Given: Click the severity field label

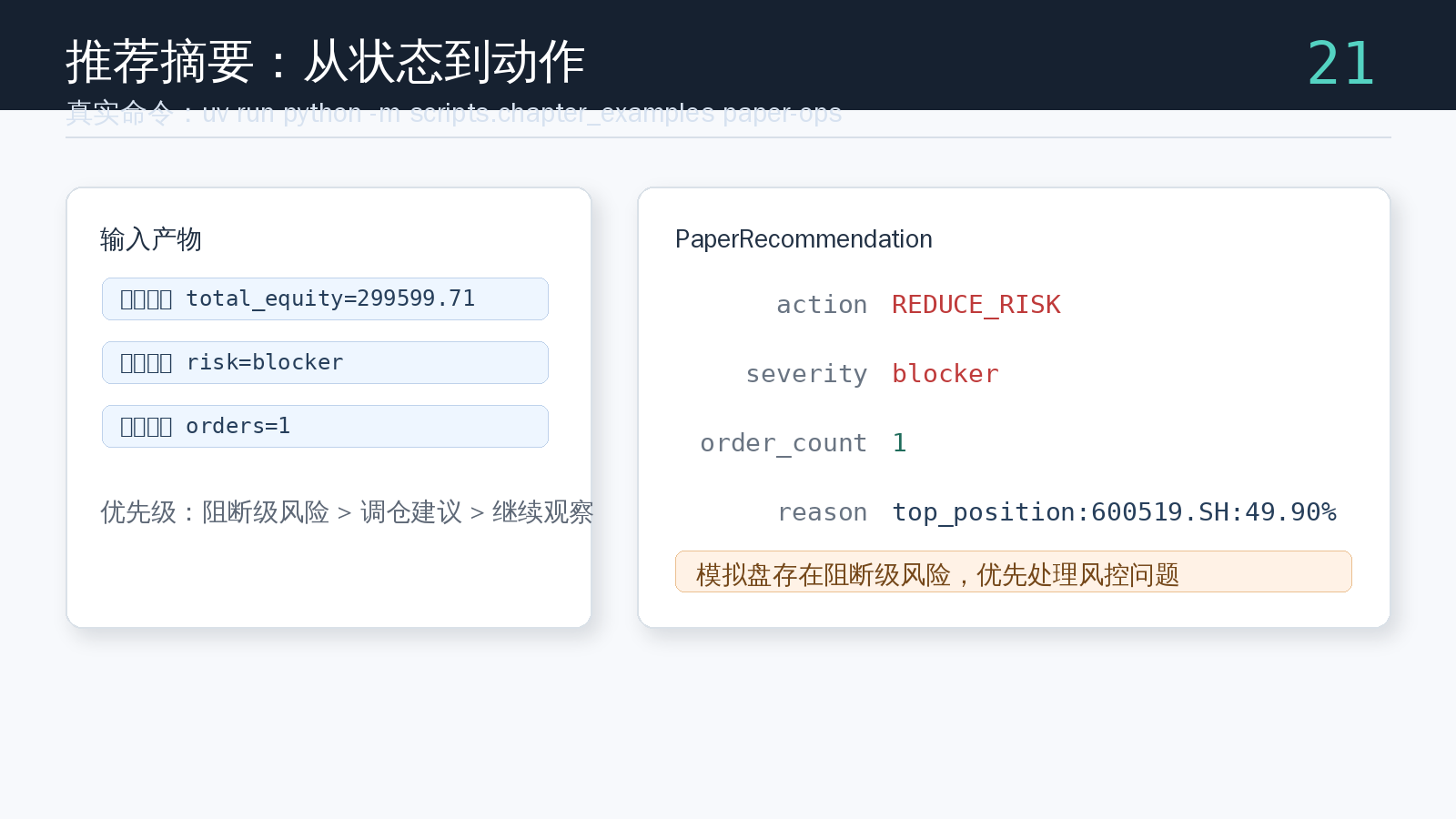Looking at the screenshot, I should point(806,374).
